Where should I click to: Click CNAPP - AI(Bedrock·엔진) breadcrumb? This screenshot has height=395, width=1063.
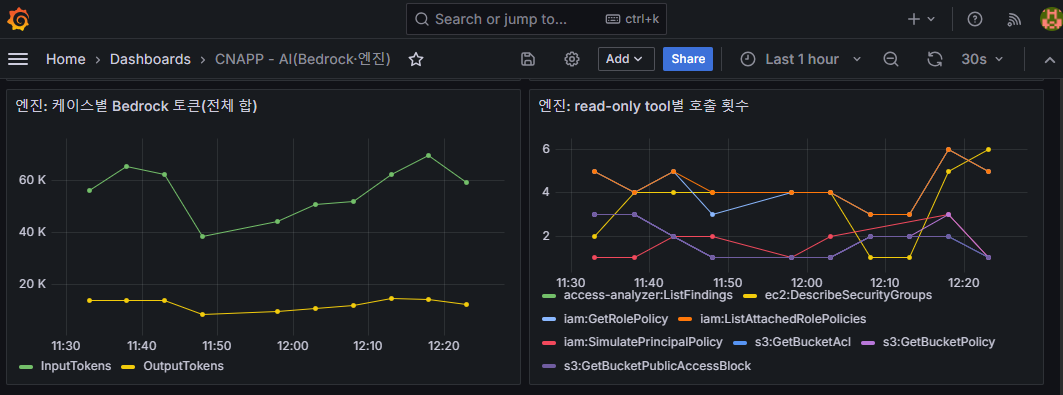(303, 59)
